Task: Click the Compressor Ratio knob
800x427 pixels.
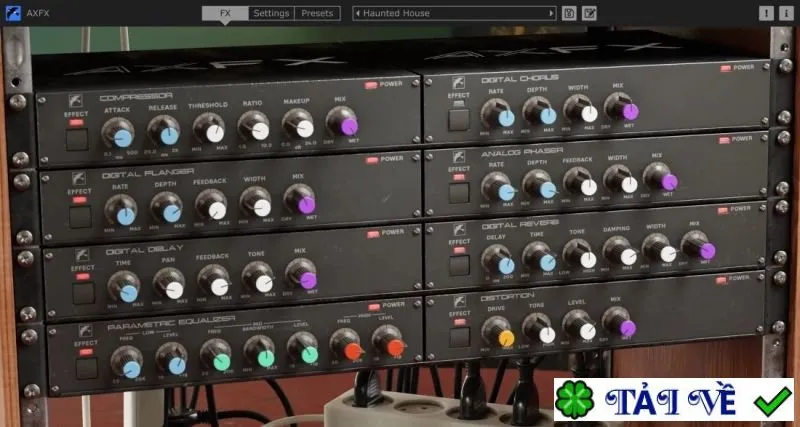Action: (254, 126)
